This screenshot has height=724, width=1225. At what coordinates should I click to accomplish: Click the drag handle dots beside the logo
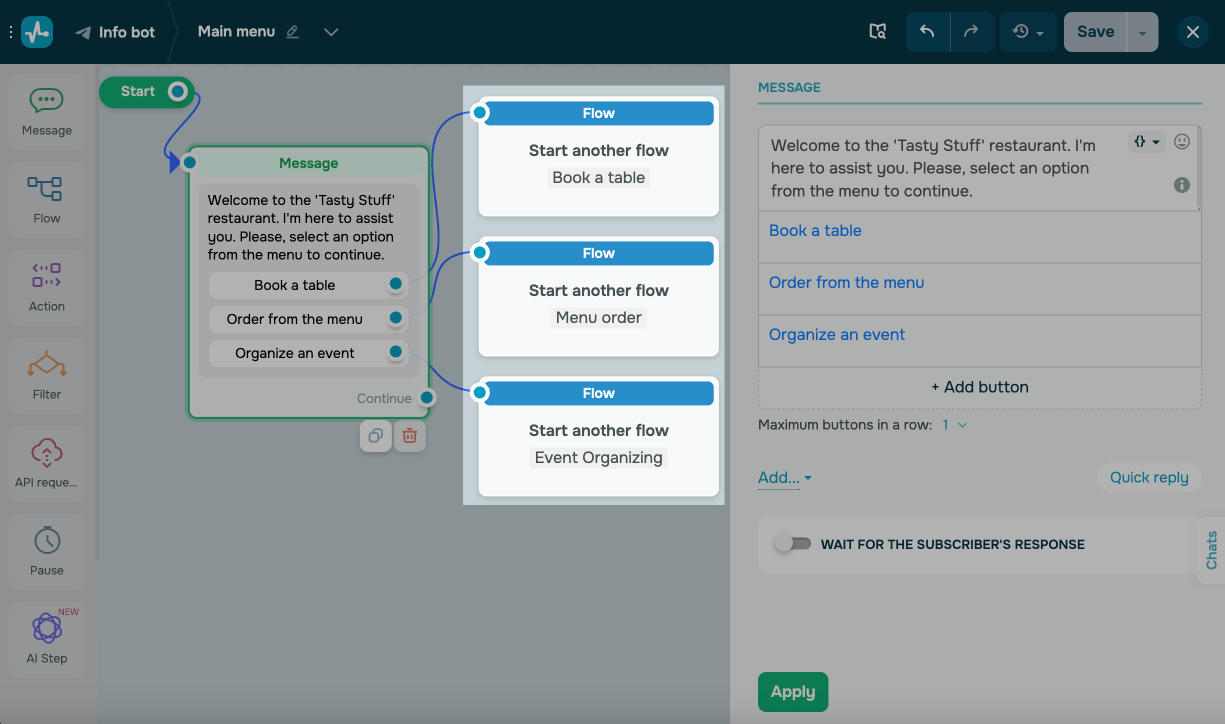pos(11,32)
